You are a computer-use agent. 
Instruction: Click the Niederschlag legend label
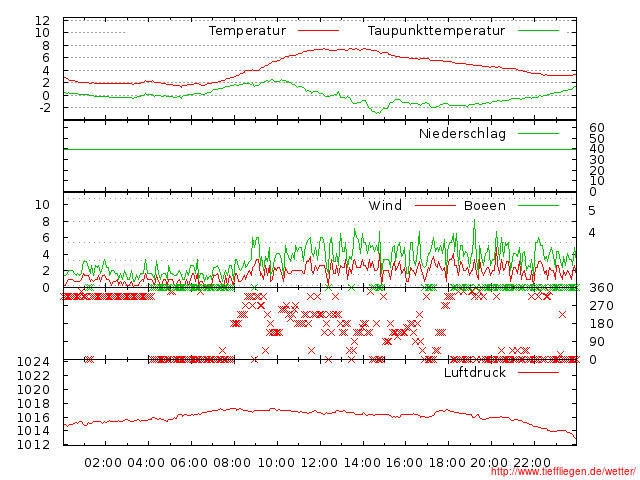(x=462, y=133)
